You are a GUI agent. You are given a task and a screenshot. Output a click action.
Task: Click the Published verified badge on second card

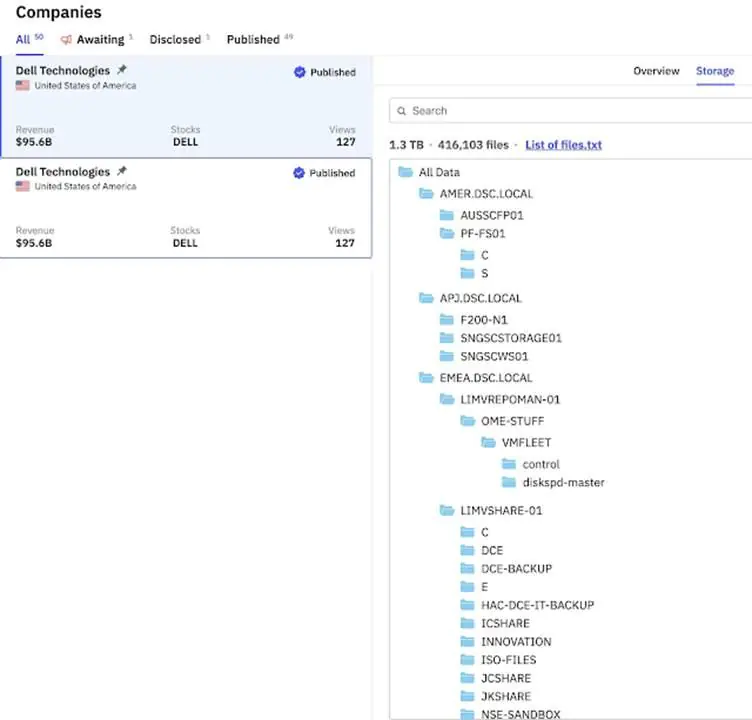[x=299, y=173]
